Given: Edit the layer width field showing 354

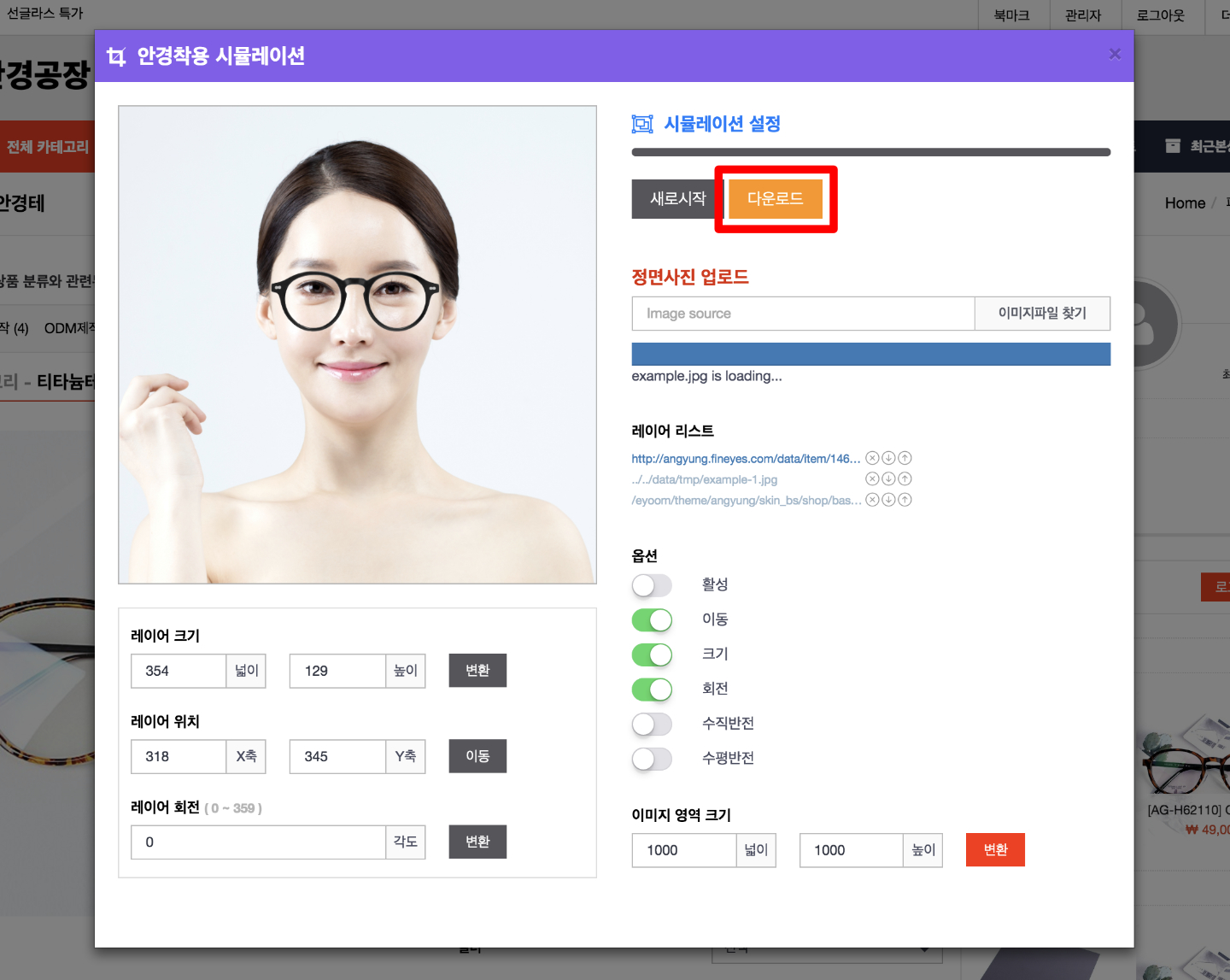Looking at the screenshot, I should [x=178, y=671].
